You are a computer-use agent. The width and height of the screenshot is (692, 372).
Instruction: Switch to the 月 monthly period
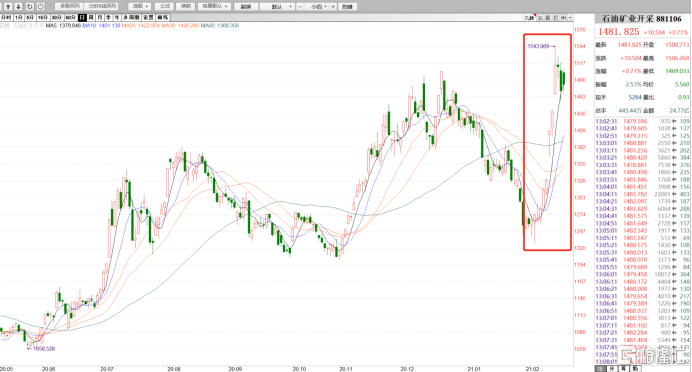pos(100,17)
